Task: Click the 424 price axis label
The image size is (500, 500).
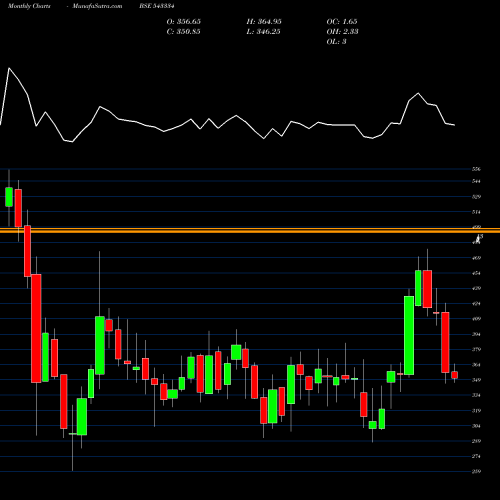Action: tap(476, 304)
